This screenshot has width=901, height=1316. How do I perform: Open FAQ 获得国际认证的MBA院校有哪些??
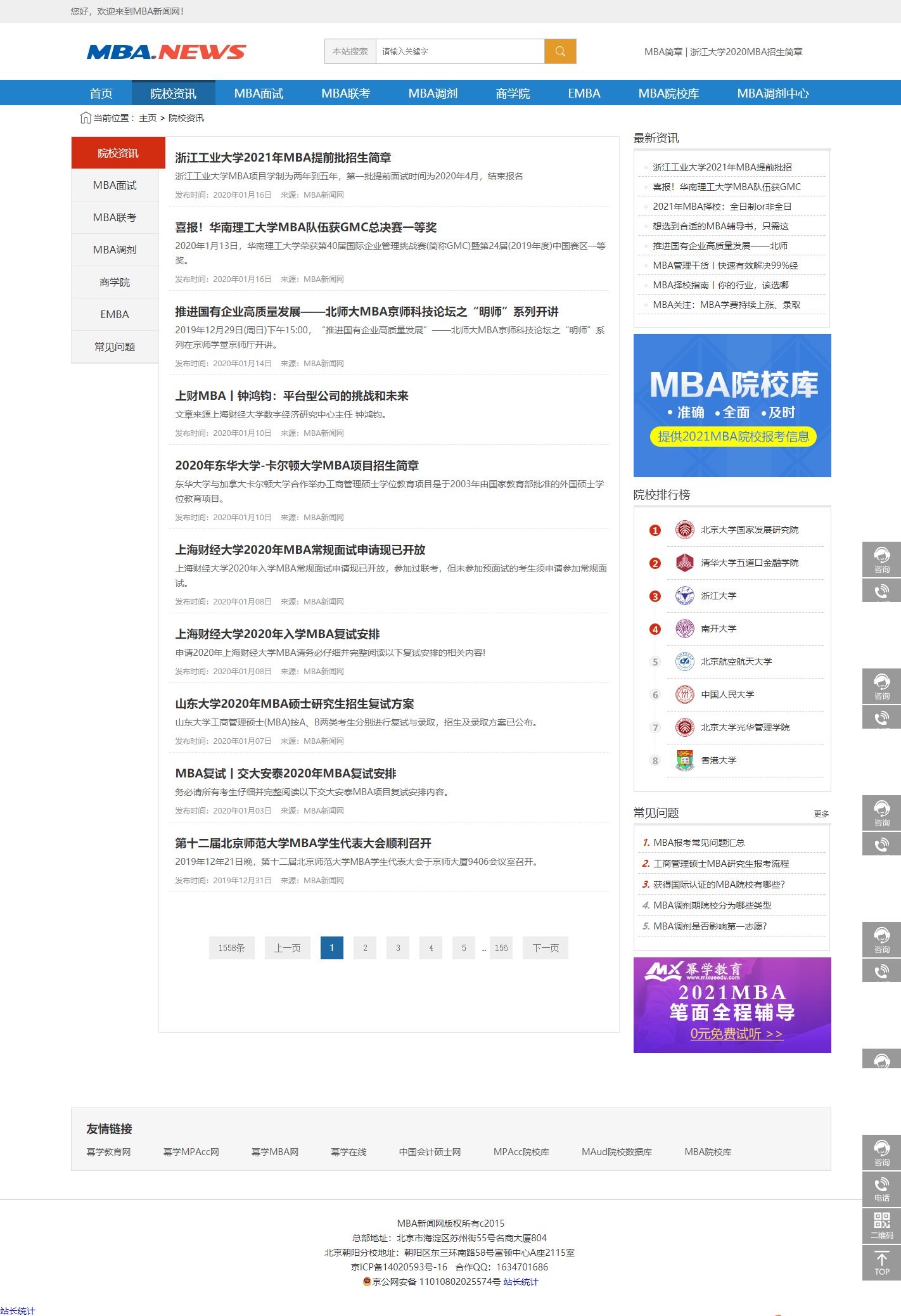tap(719, 885)
